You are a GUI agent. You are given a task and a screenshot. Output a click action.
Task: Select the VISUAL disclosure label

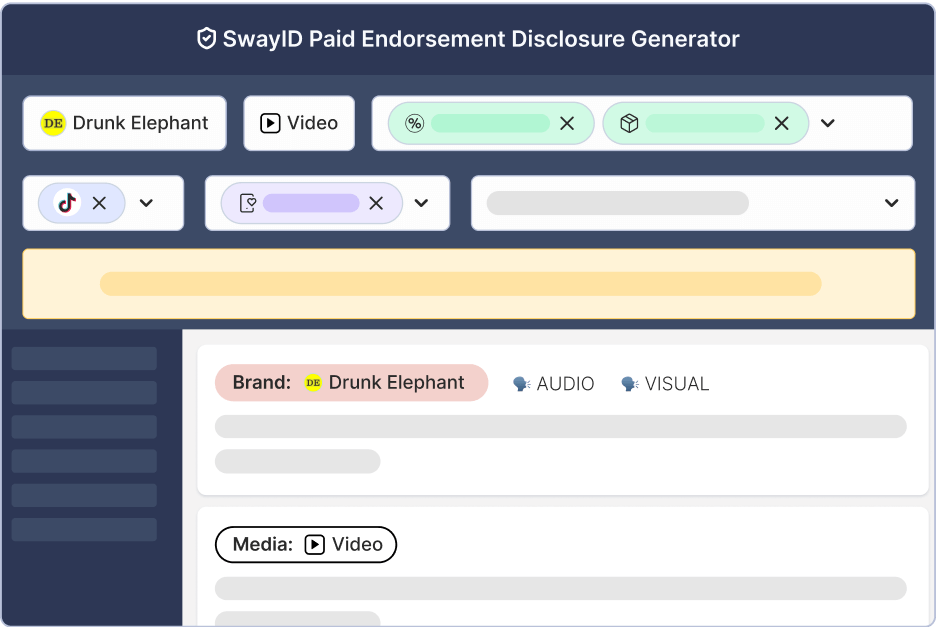pos(677,383)
